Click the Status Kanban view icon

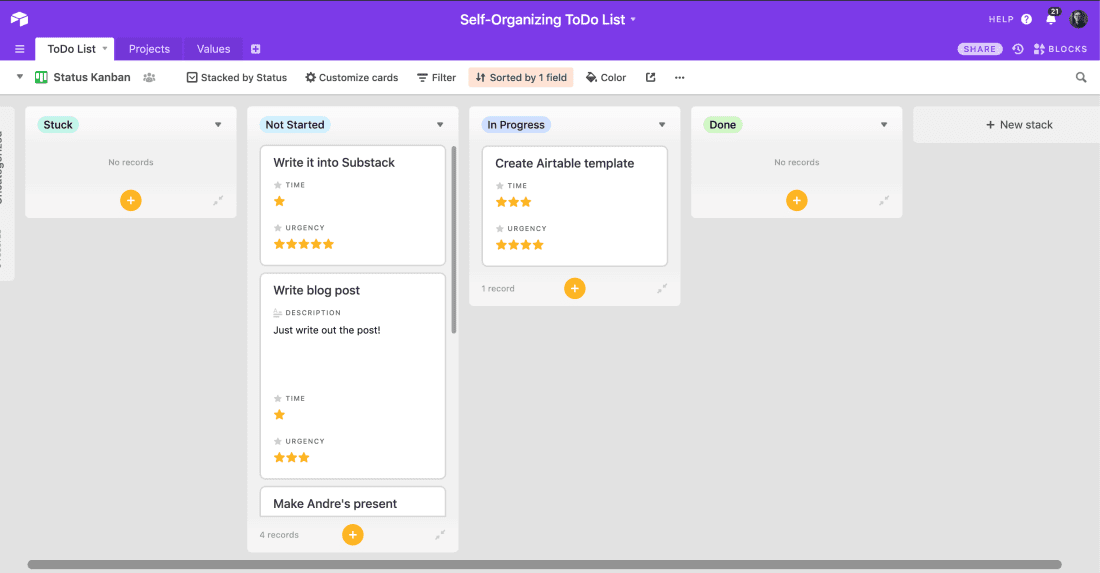(41, 77)
